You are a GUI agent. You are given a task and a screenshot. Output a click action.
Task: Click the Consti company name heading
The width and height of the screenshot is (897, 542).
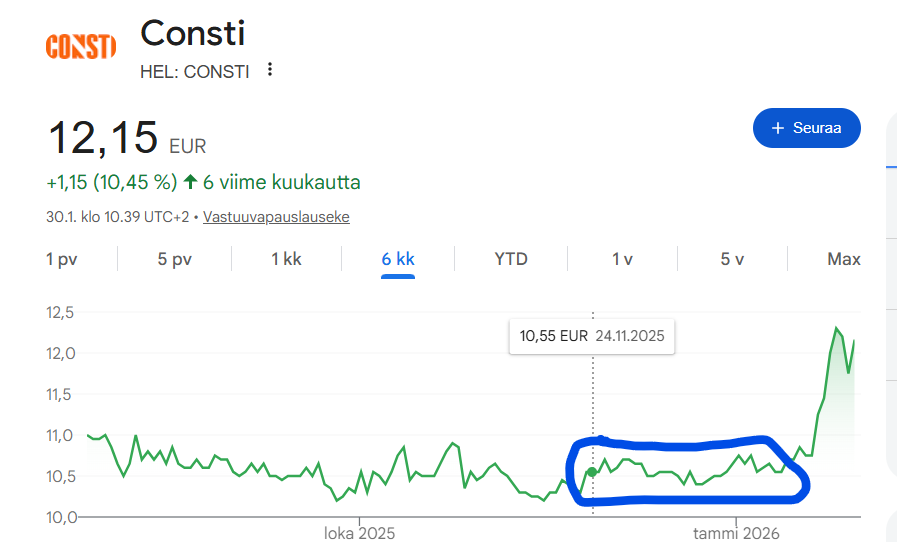192,33
